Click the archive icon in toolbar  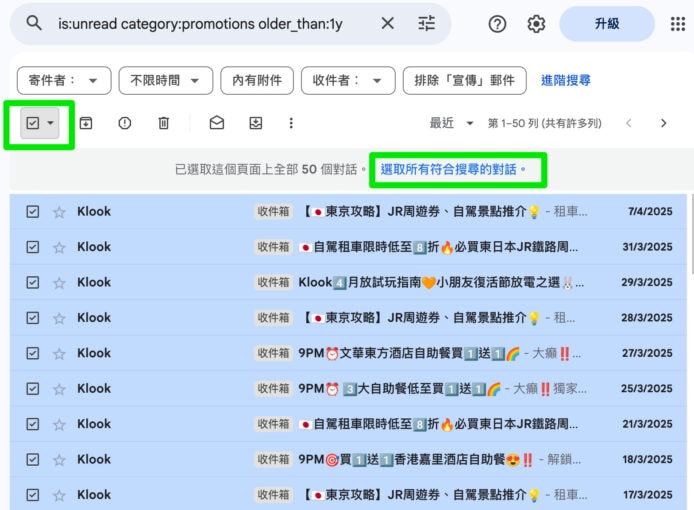[x=86, y=123]
